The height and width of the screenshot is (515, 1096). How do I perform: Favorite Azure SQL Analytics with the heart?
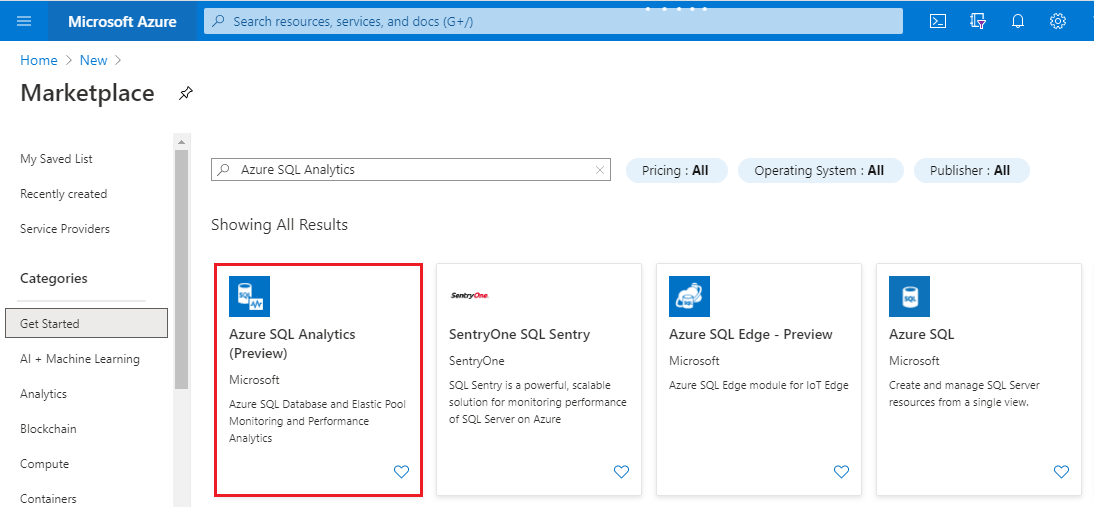click(401, 472)
